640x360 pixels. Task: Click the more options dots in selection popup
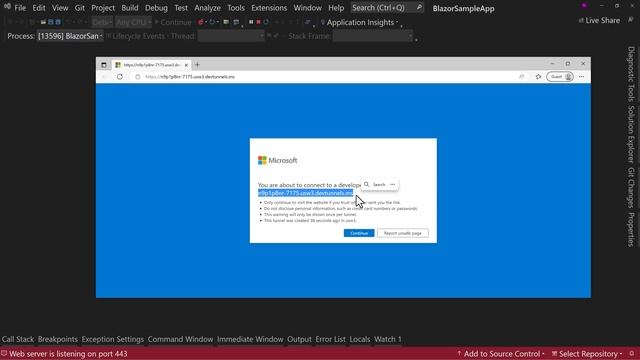[393, 184]
